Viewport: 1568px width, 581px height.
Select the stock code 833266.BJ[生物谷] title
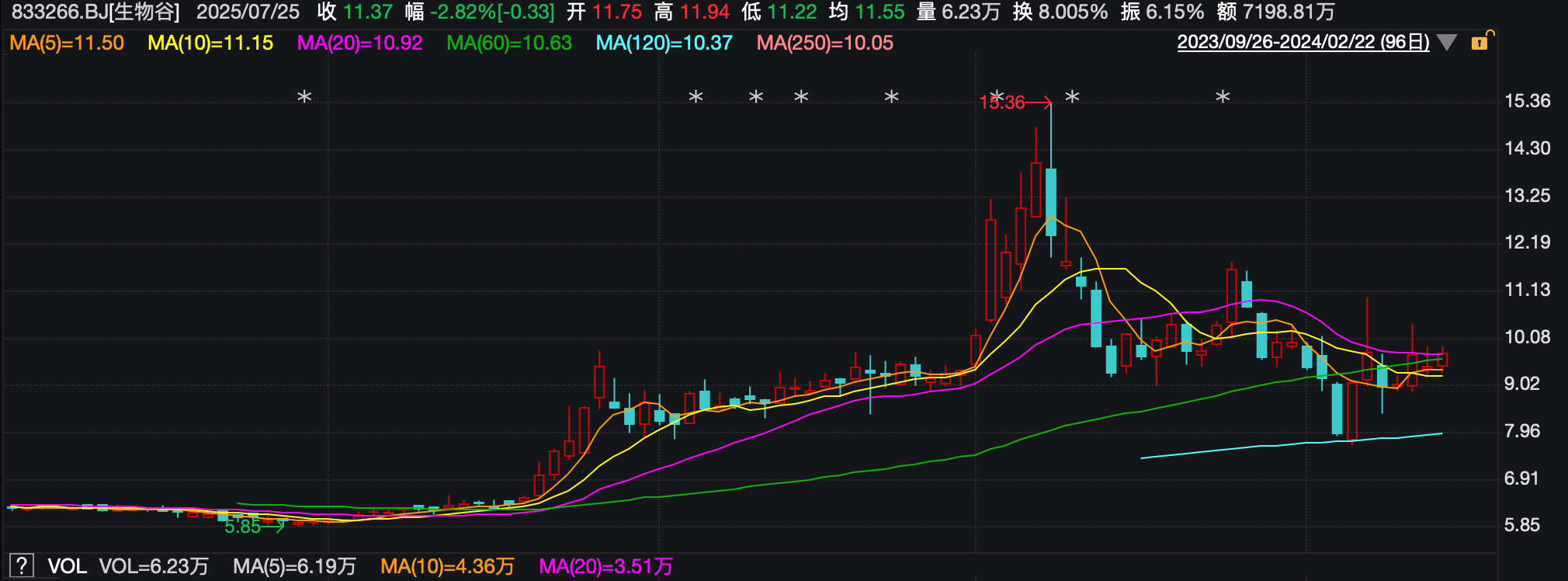(x=95, y=12)
